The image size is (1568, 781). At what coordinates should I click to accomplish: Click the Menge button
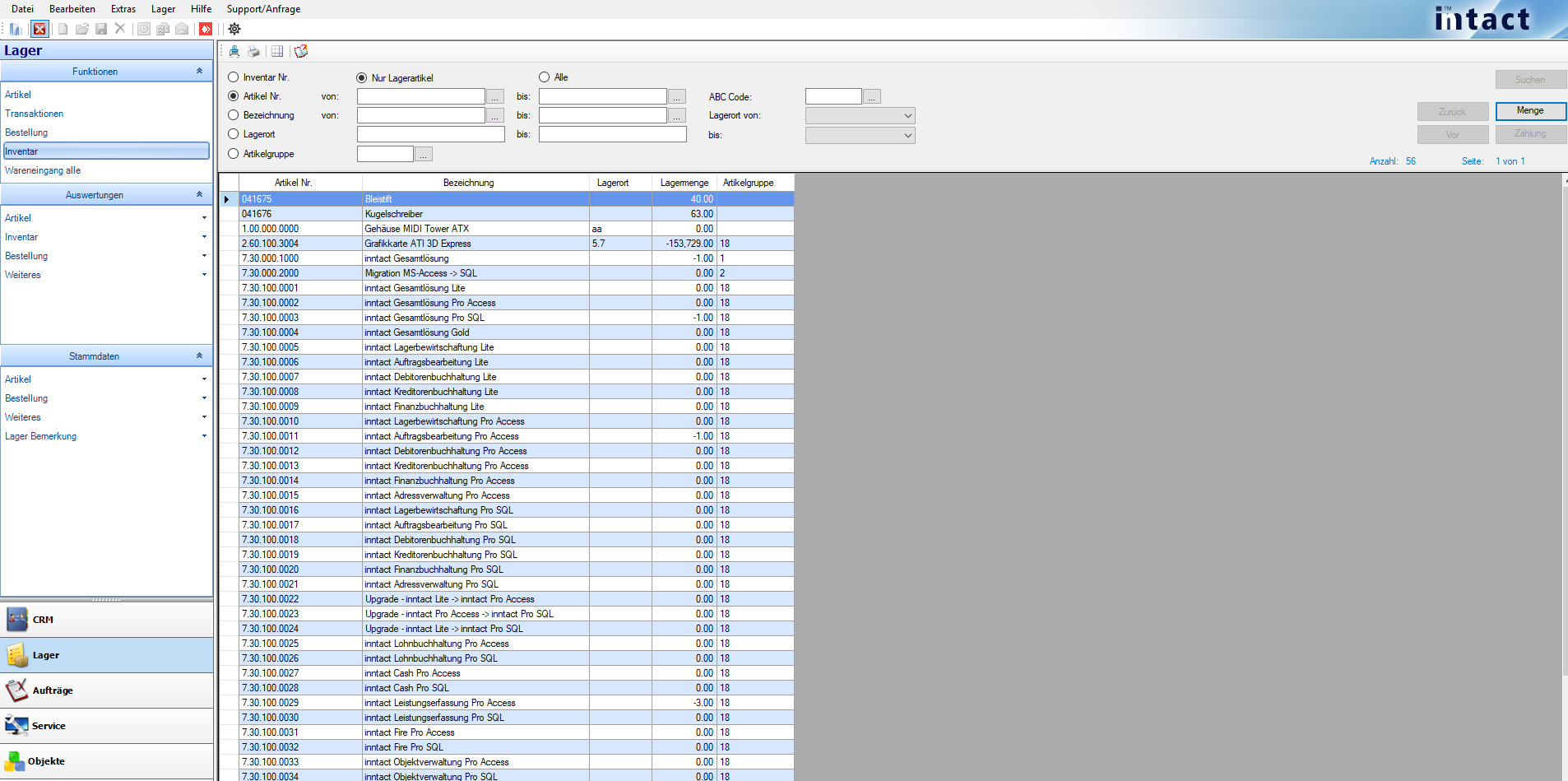coord(1530,110)
